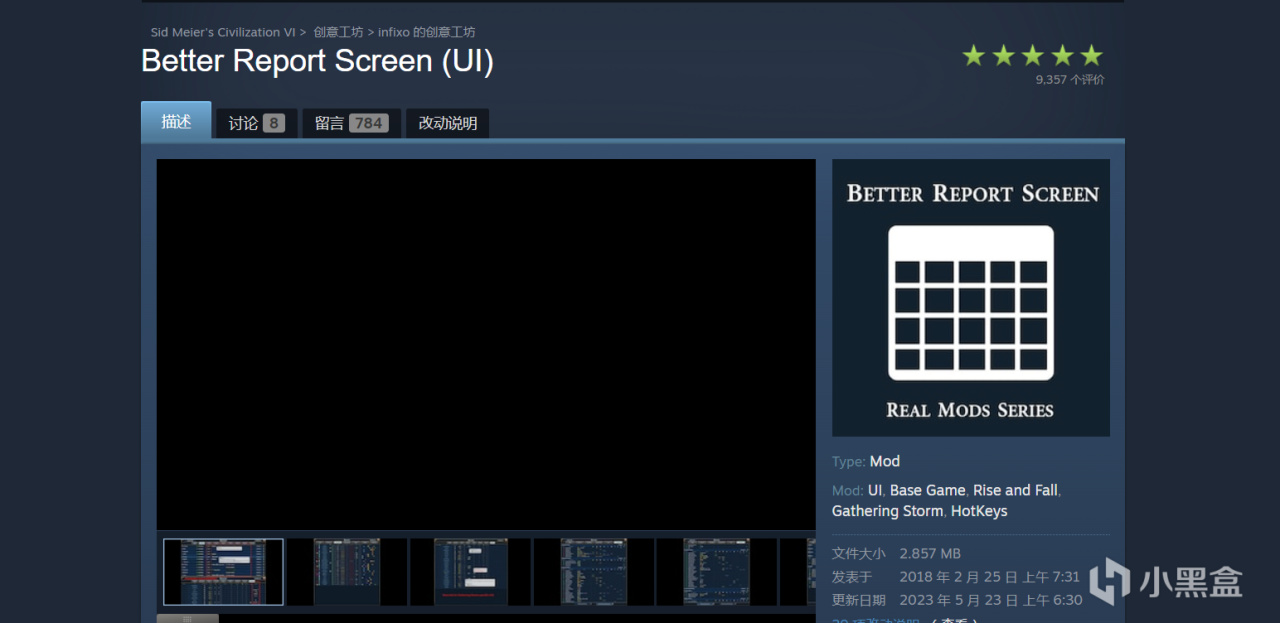1280x623 pixels.
Task: Visit infixo 的创意工坊 breadcrumb
Action: click(426, 32)
